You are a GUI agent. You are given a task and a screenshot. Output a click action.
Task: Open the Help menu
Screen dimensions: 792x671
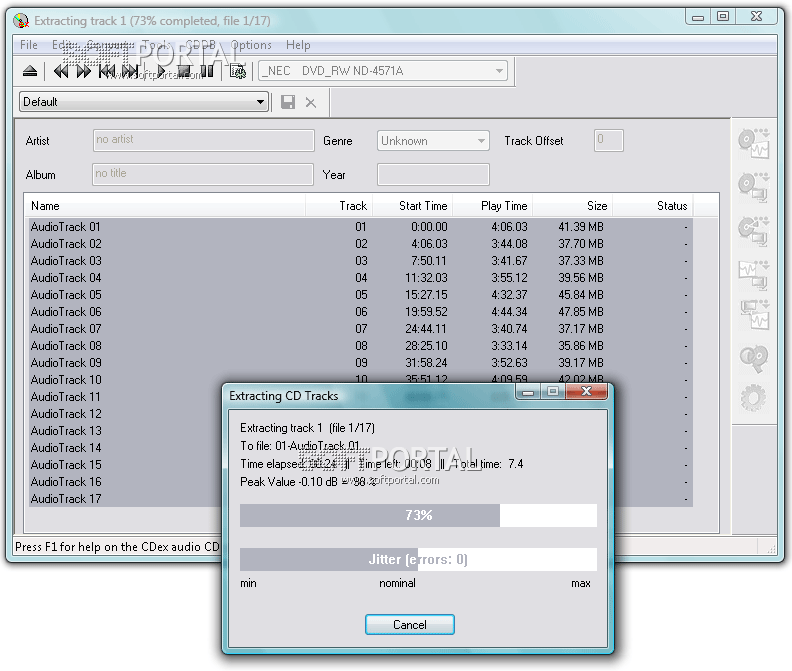pyautogui.click(x=298, y=45)
